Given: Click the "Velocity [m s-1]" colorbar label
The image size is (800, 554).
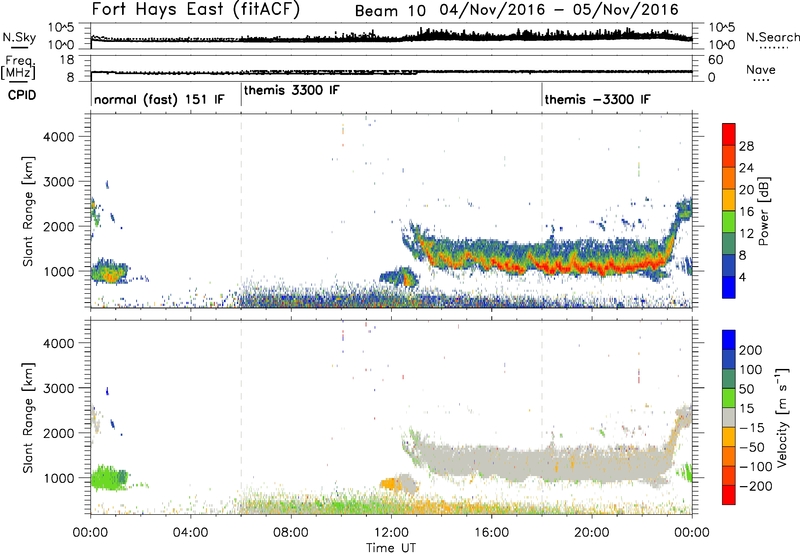Looking at the screenshot, I should coord(782,417).
